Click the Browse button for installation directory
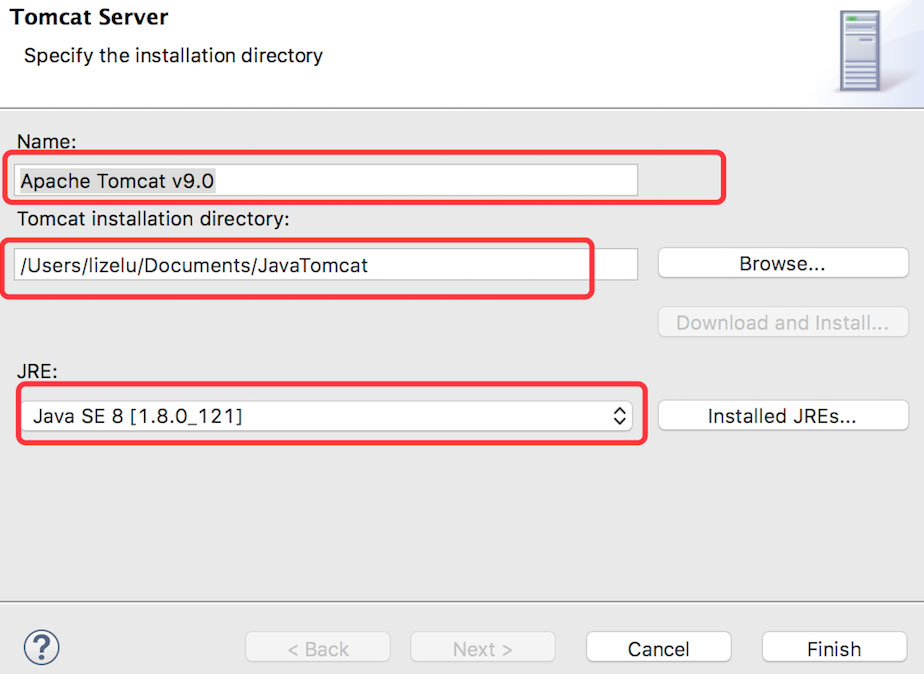Screen dimensions: 924x674 tap(782, 262)
